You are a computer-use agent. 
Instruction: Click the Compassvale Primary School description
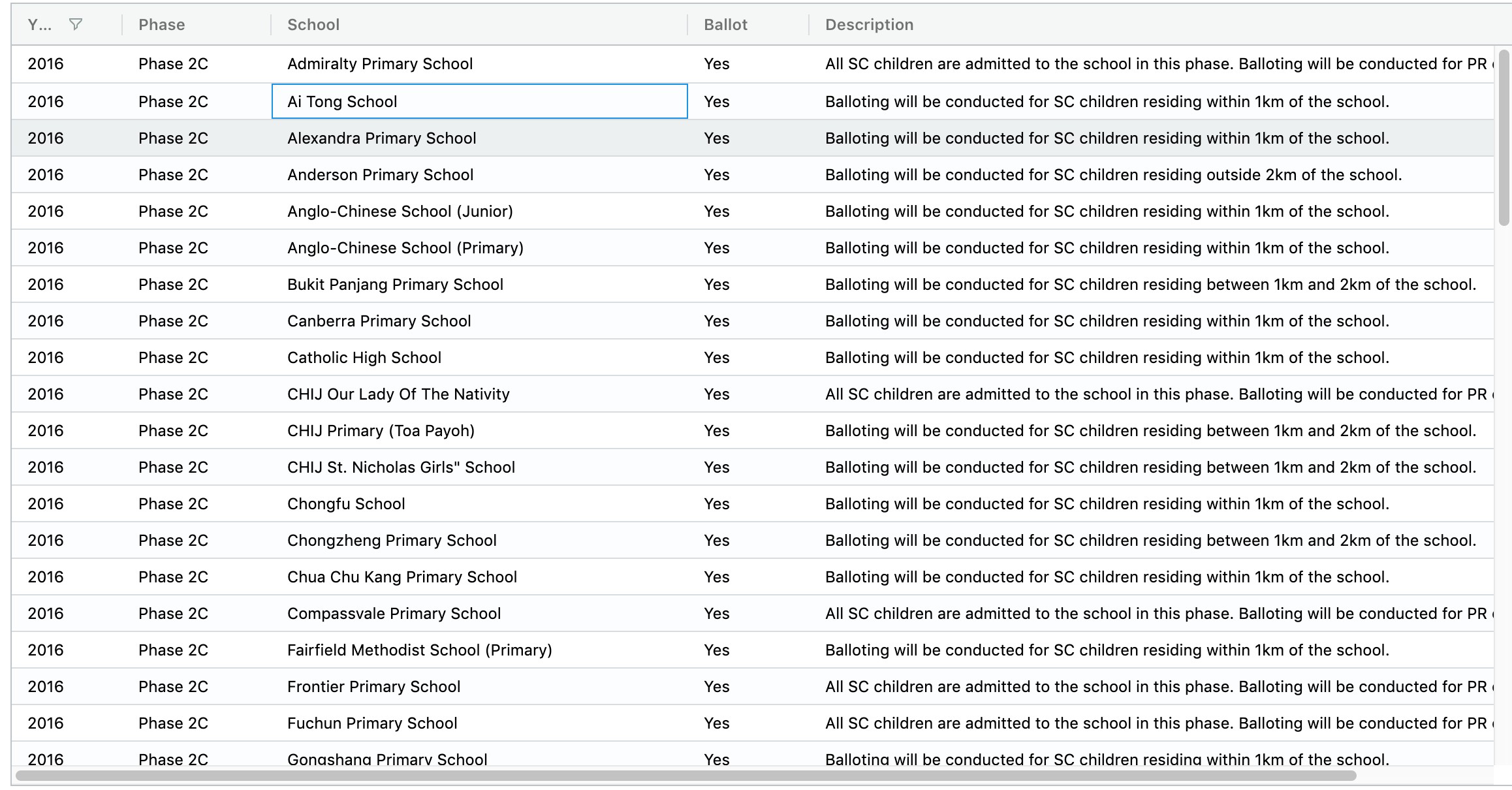(x=1156, y=614)
